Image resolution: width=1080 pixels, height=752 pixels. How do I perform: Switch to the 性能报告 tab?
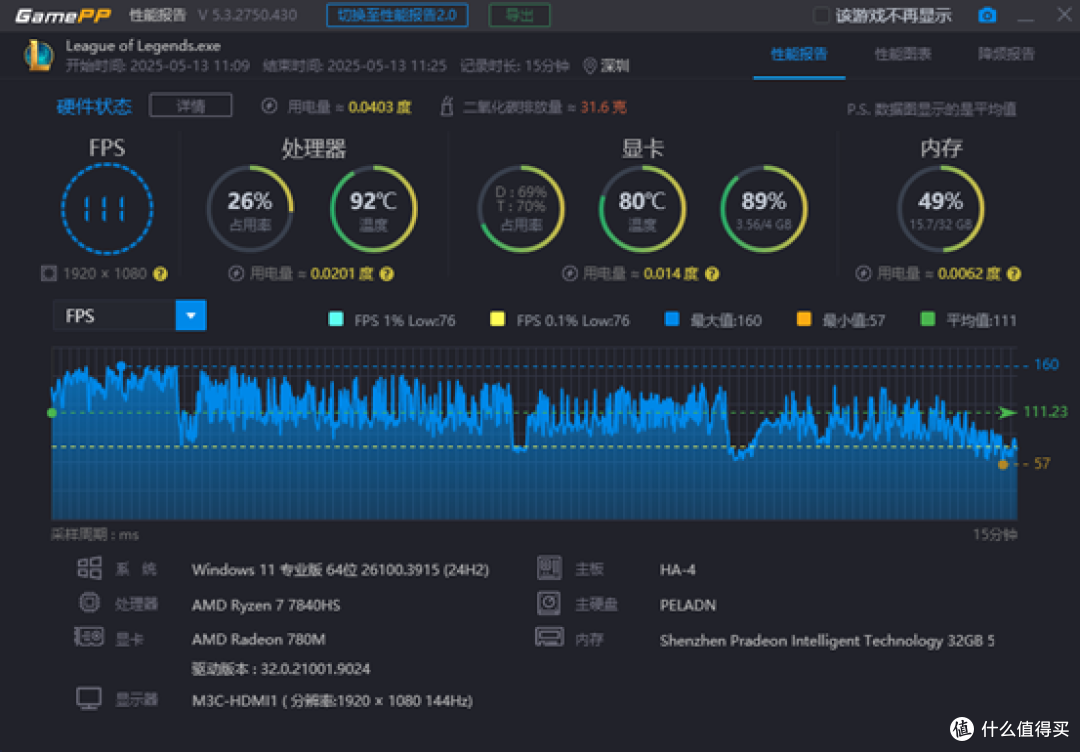coord(799,54)
